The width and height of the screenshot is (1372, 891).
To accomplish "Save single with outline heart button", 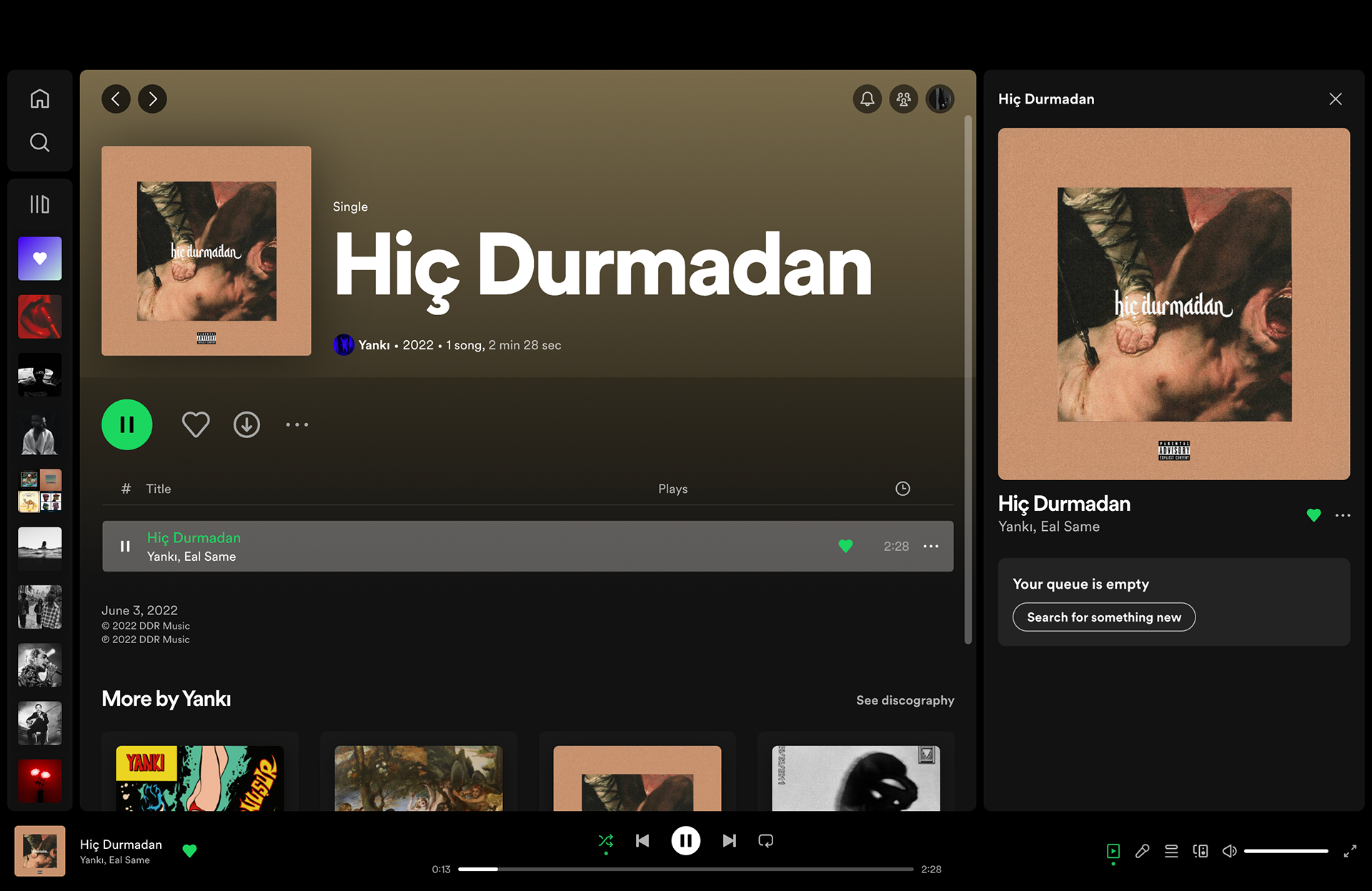I will (195, 424).
